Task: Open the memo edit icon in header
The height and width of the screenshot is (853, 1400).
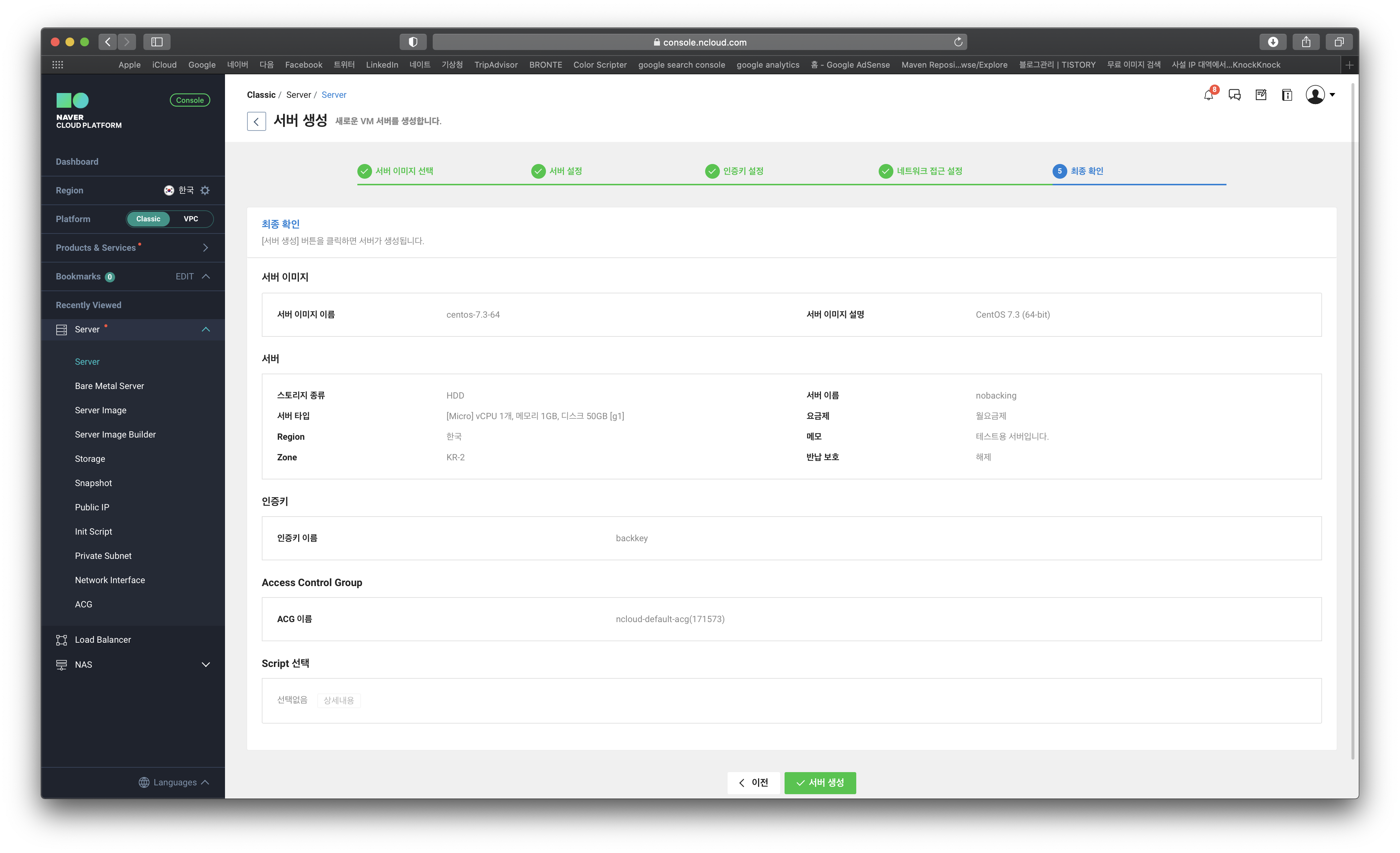Action: pyautogui.click(x=1261, y=95)
